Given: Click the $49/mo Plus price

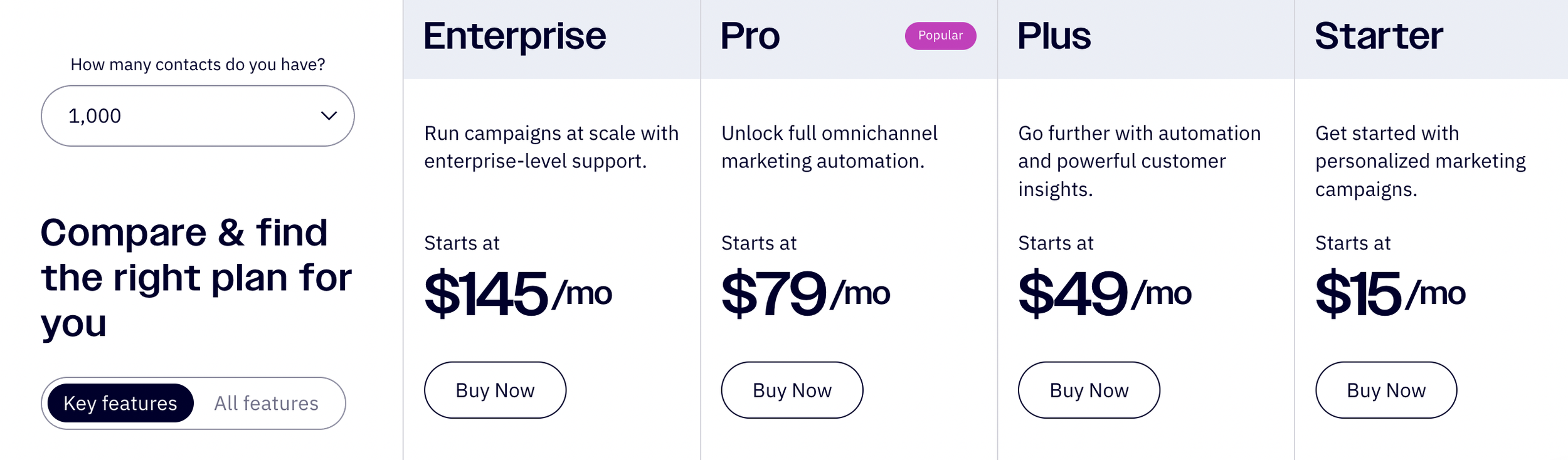Looking at the screenshot, I should tap(1104, 293).
